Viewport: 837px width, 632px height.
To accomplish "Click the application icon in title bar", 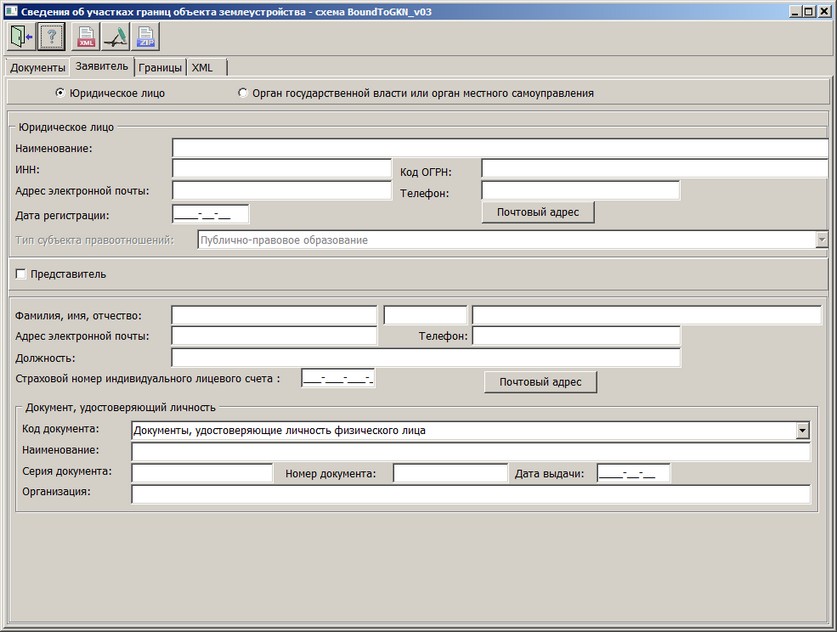I will [10, 9].
